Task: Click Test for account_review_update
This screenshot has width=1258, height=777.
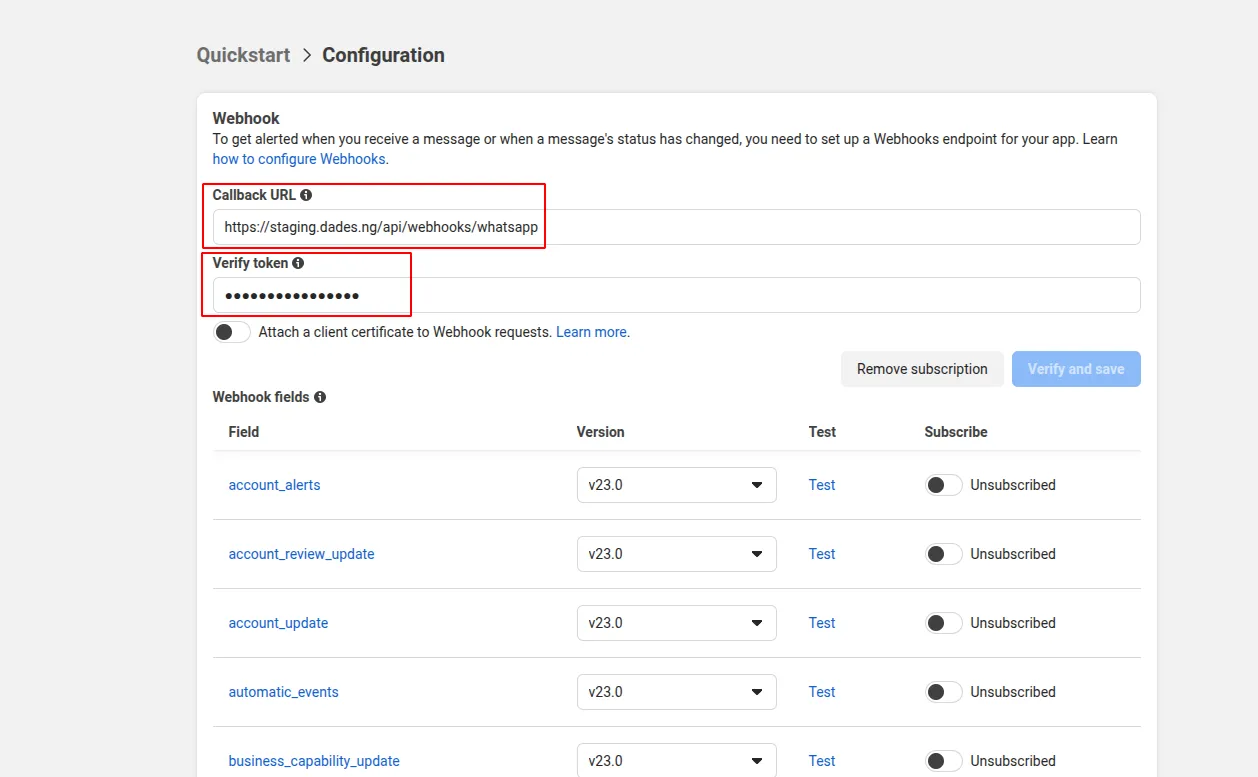Action: point(822,554)
